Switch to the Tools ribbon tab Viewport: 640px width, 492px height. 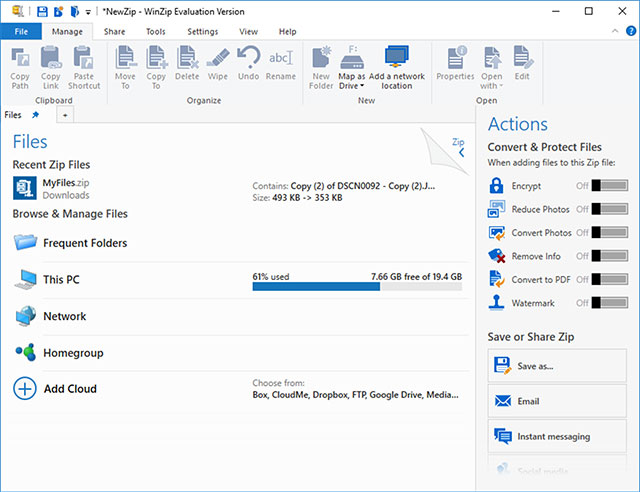tap(156, 31)
